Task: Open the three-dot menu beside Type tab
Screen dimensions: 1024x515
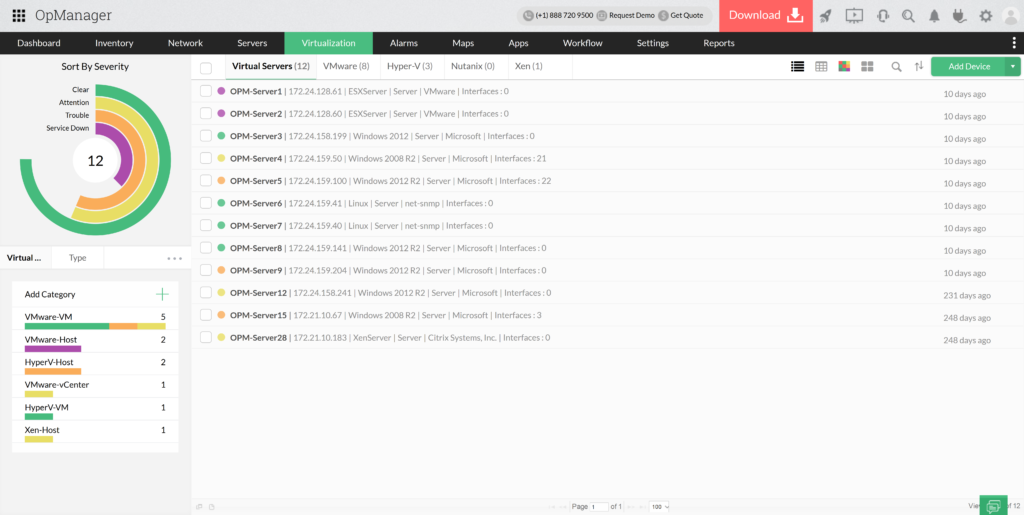Action: pyautogui.click(x=175, y=258)
